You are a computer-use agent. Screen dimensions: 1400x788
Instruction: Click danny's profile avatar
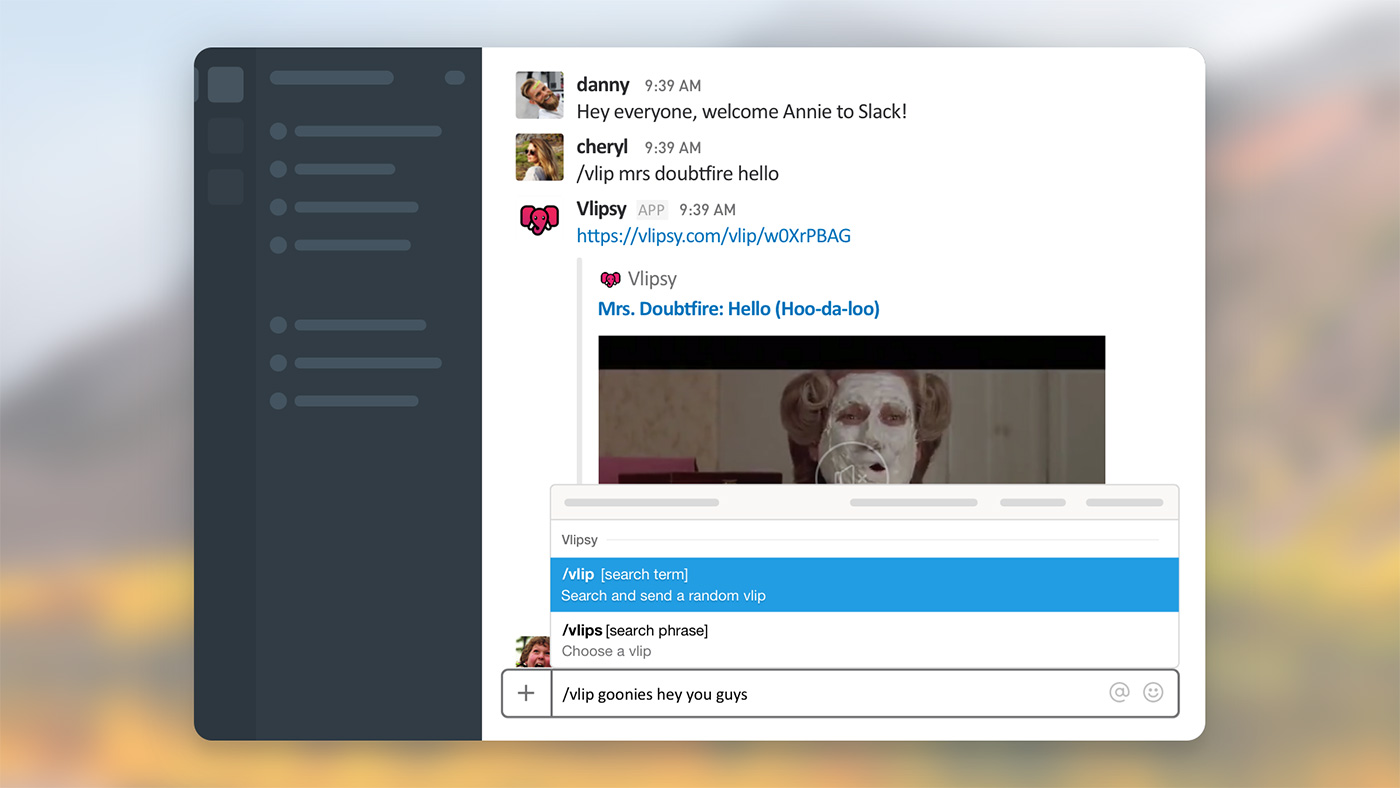click(x=539, y=95)
